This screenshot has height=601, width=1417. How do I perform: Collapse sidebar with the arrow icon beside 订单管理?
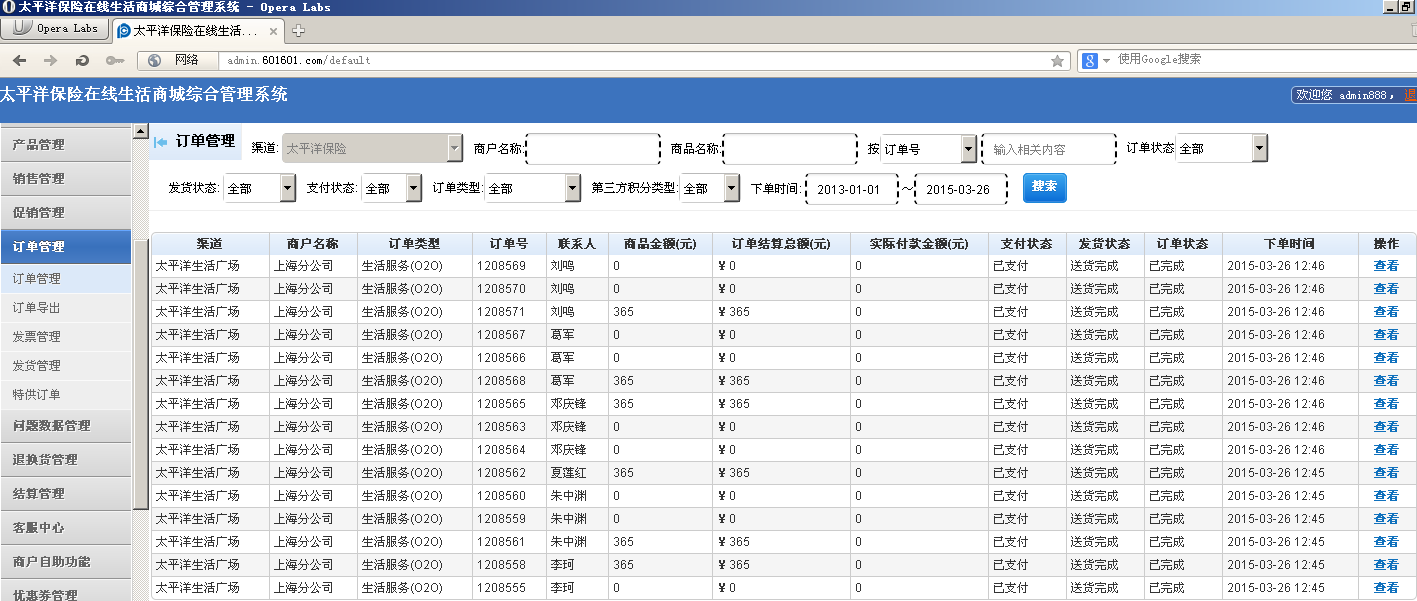160,141
